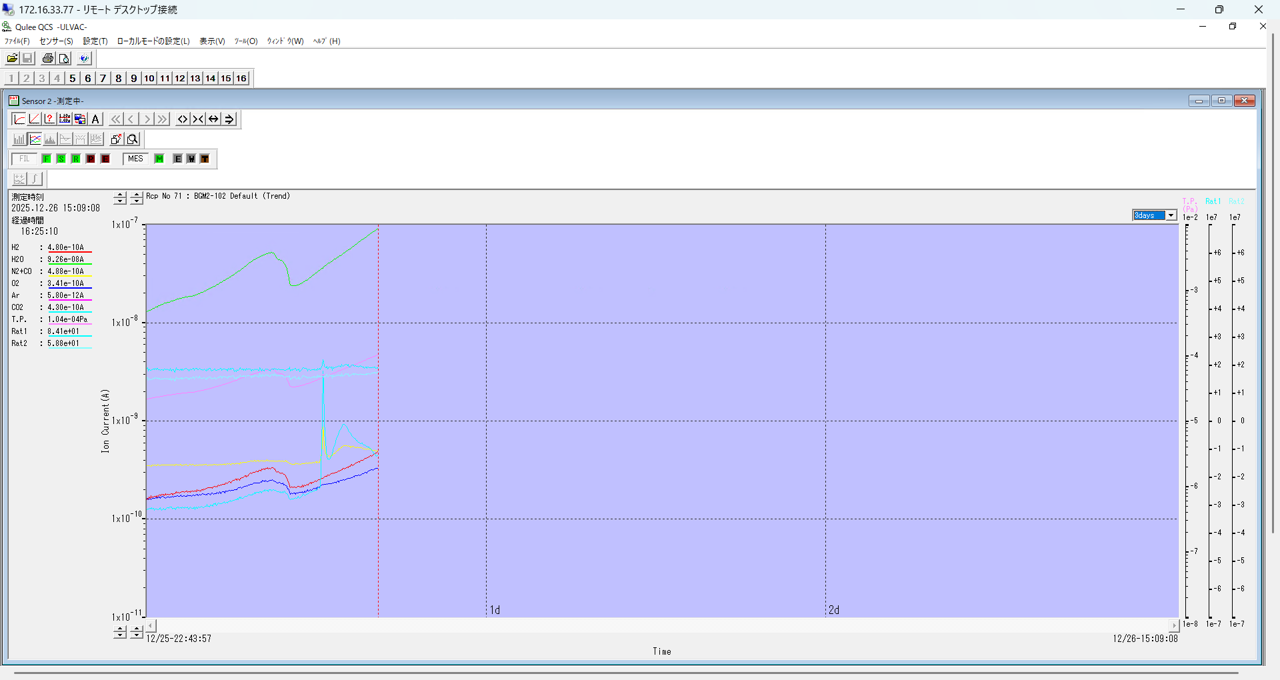Select the filled spectrum peaks graph icon

[x=50, y=139]
